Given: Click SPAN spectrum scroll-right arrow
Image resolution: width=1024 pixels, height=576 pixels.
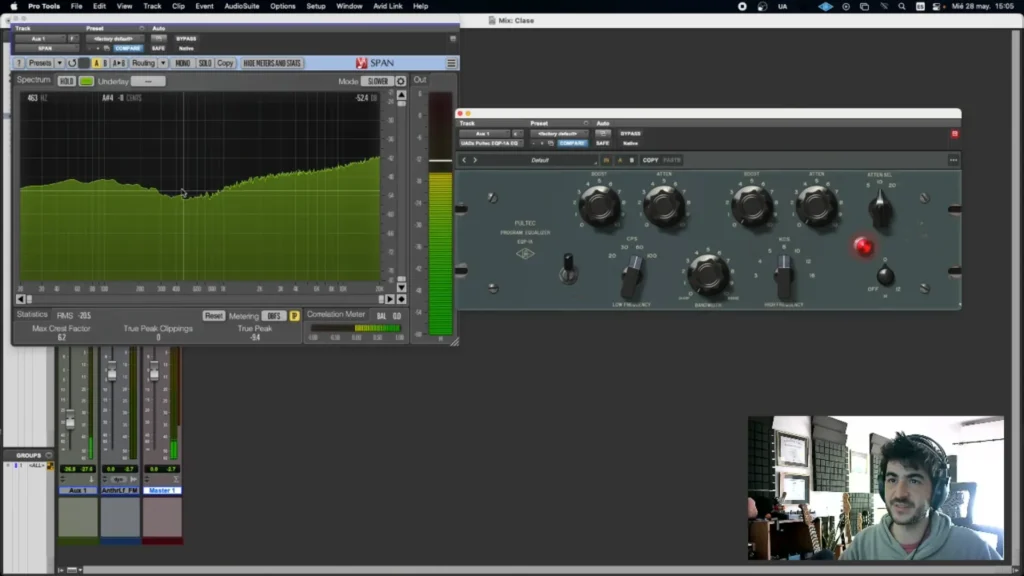Looking at the screenshot, I should tap(390, 299).
